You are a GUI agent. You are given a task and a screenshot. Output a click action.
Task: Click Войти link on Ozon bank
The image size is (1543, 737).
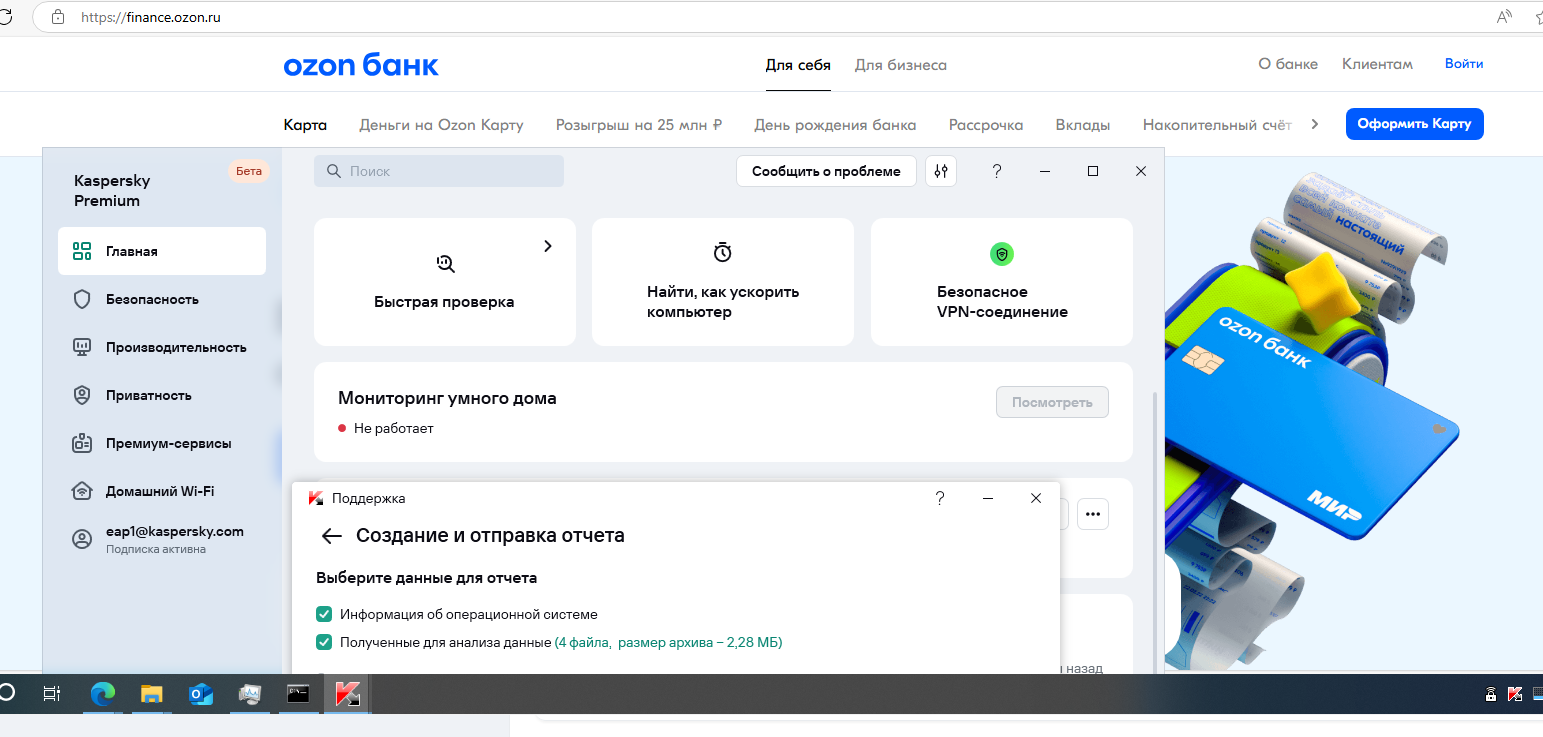tap(1464, 63)
